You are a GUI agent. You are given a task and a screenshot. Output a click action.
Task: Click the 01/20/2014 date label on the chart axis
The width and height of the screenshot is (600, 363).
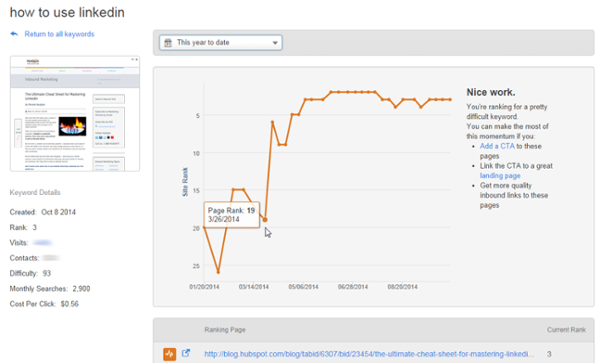coord(204,287)
